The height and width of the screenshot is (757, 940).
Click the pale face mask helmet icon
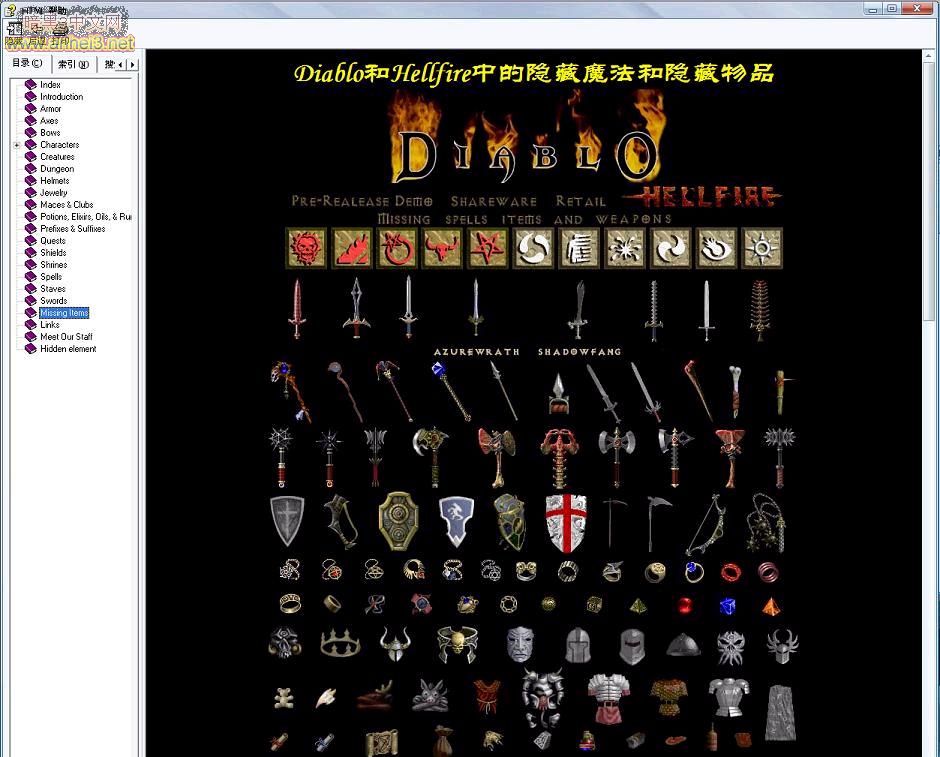click(518, 645)
